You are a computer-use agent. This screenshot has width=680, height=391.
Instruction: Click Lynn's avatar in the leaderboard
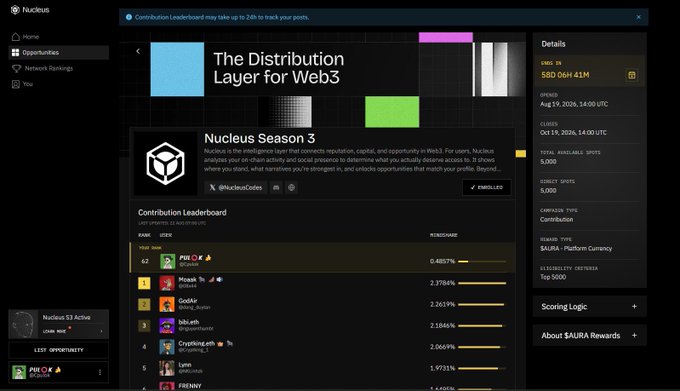(x=167, y=368)
